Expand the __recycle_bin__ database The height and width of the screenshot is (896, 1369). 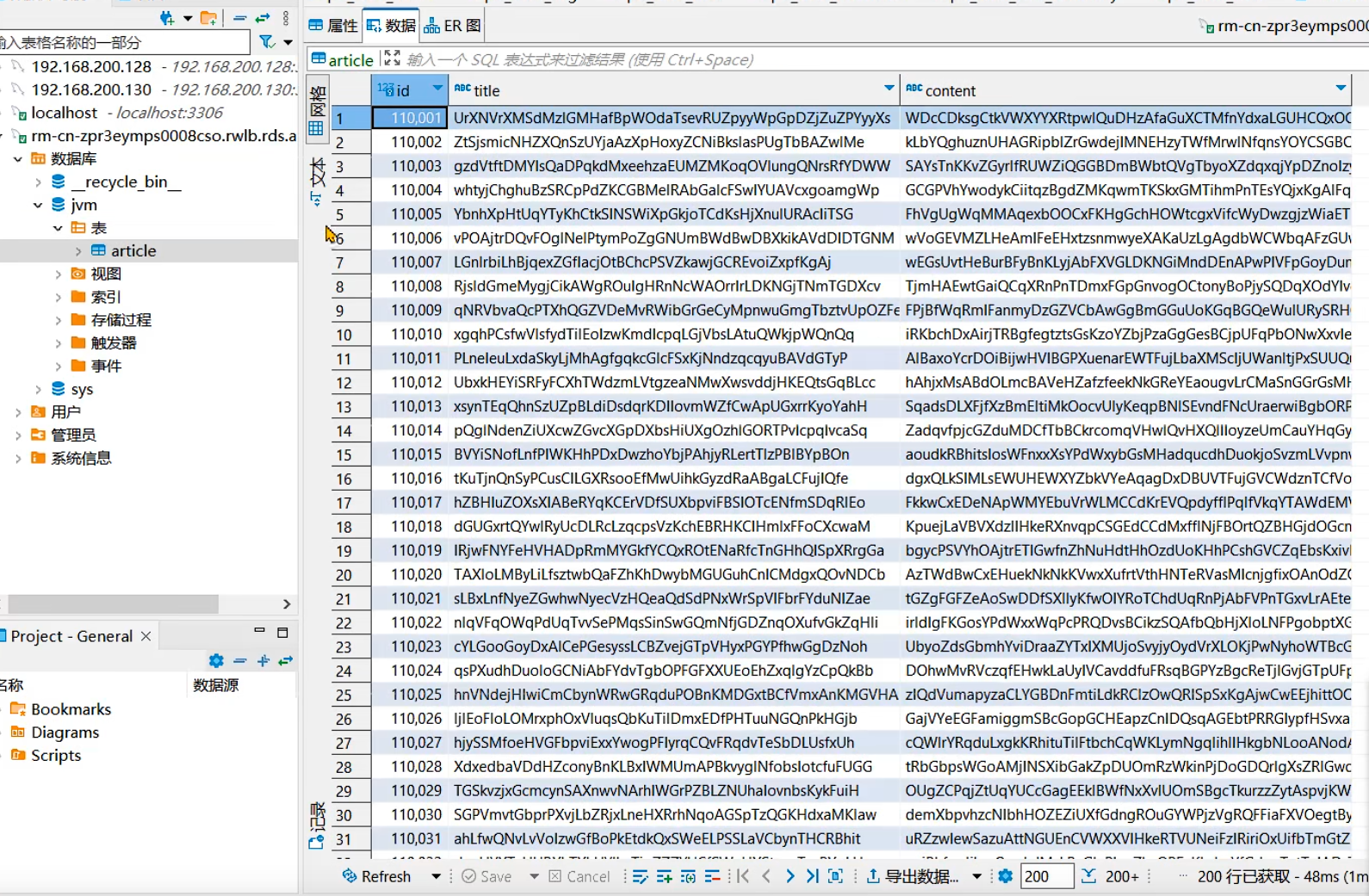[38, 182]
